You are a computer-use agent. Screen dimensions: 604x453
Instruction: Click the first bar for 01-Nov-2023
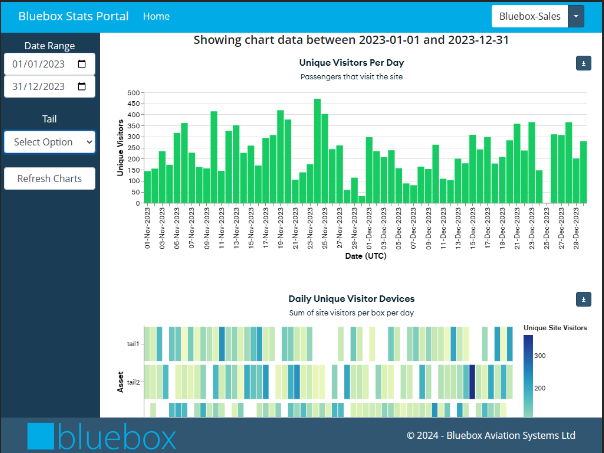click(148, 187)
